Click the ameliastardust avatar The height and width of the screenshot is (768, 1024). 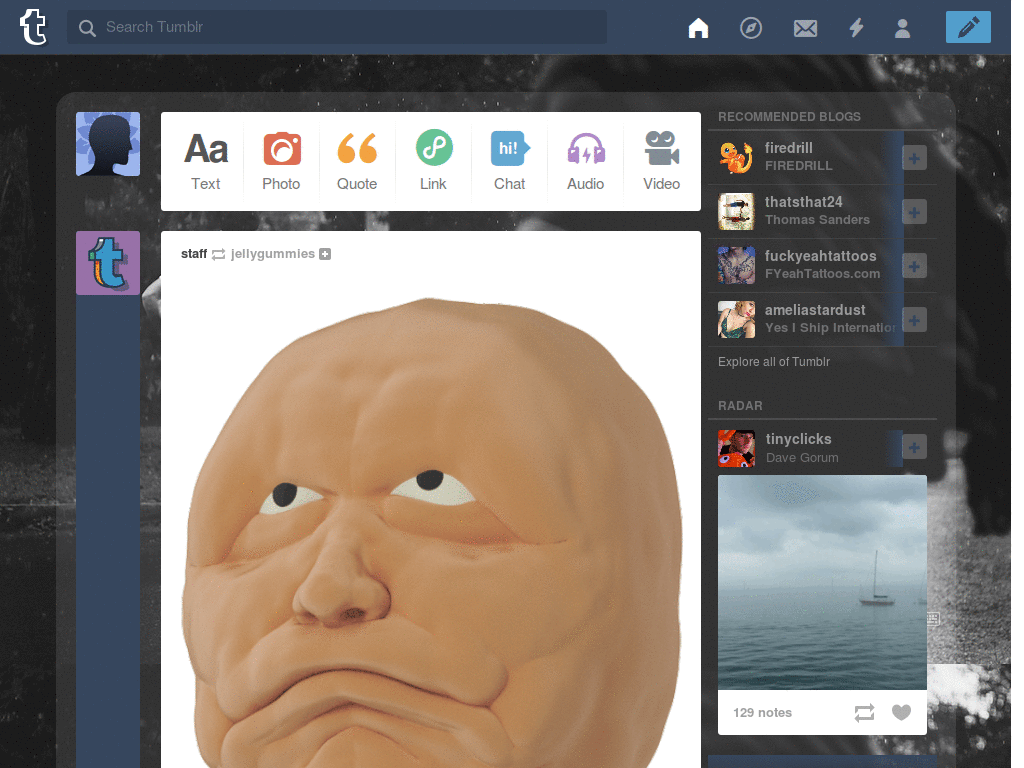tap(736, 319)
